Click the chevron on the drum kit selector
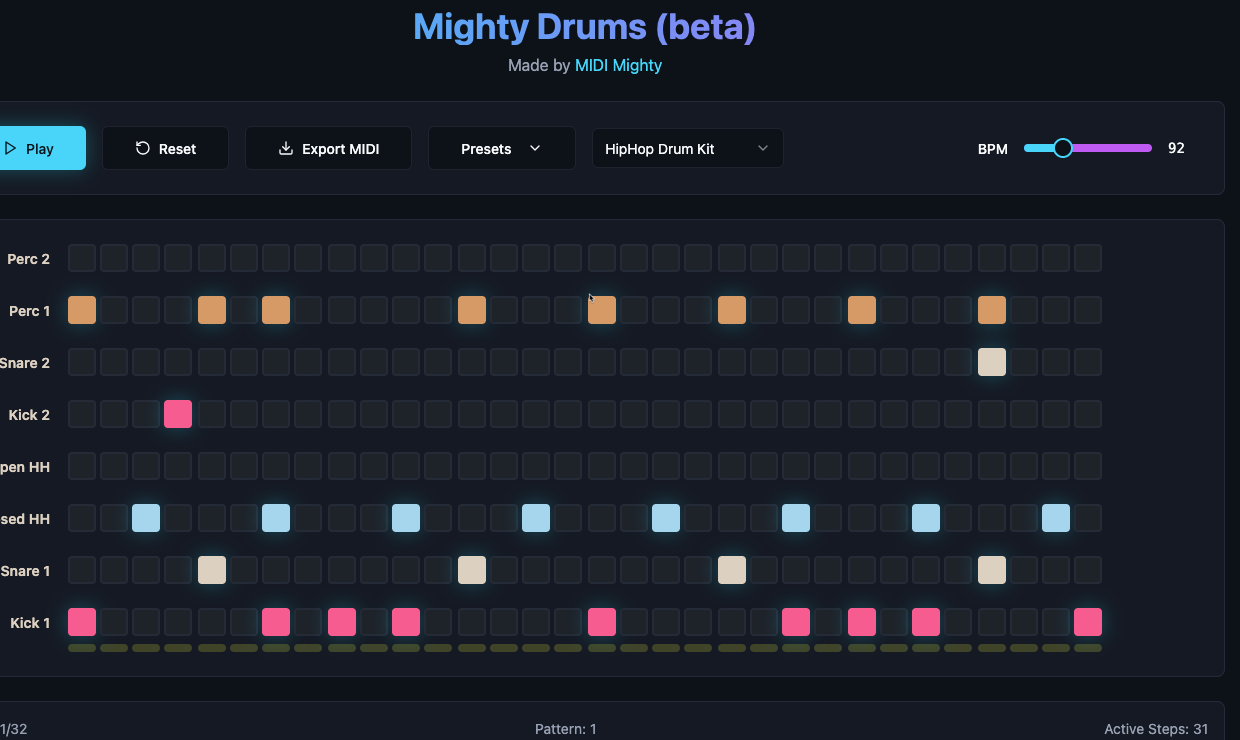1240x740 pixels. pos(763,147)
